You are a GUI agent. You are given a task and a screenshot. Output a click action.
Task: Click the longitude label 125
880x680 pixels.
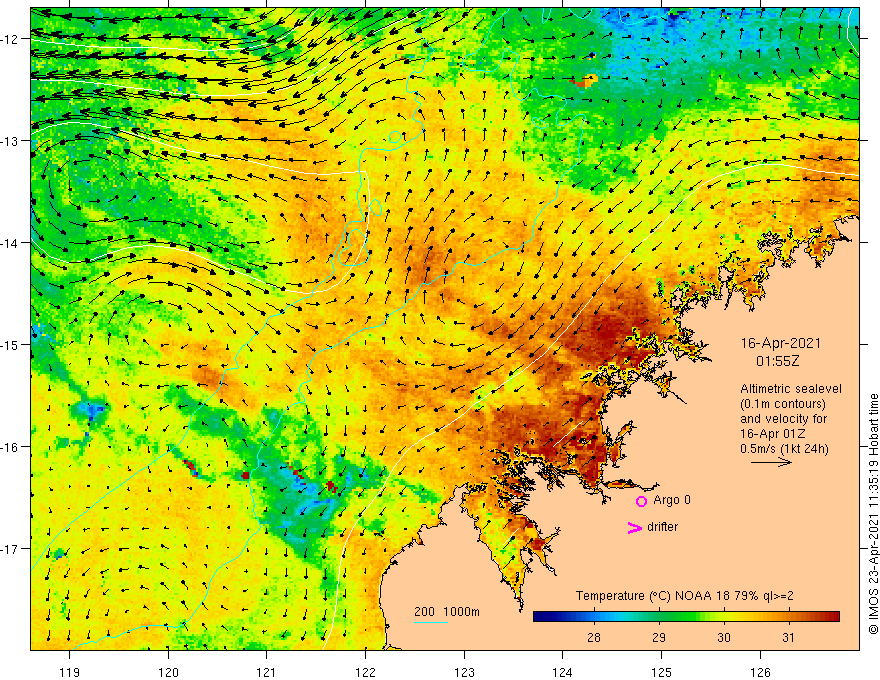[x=662, y=672]
